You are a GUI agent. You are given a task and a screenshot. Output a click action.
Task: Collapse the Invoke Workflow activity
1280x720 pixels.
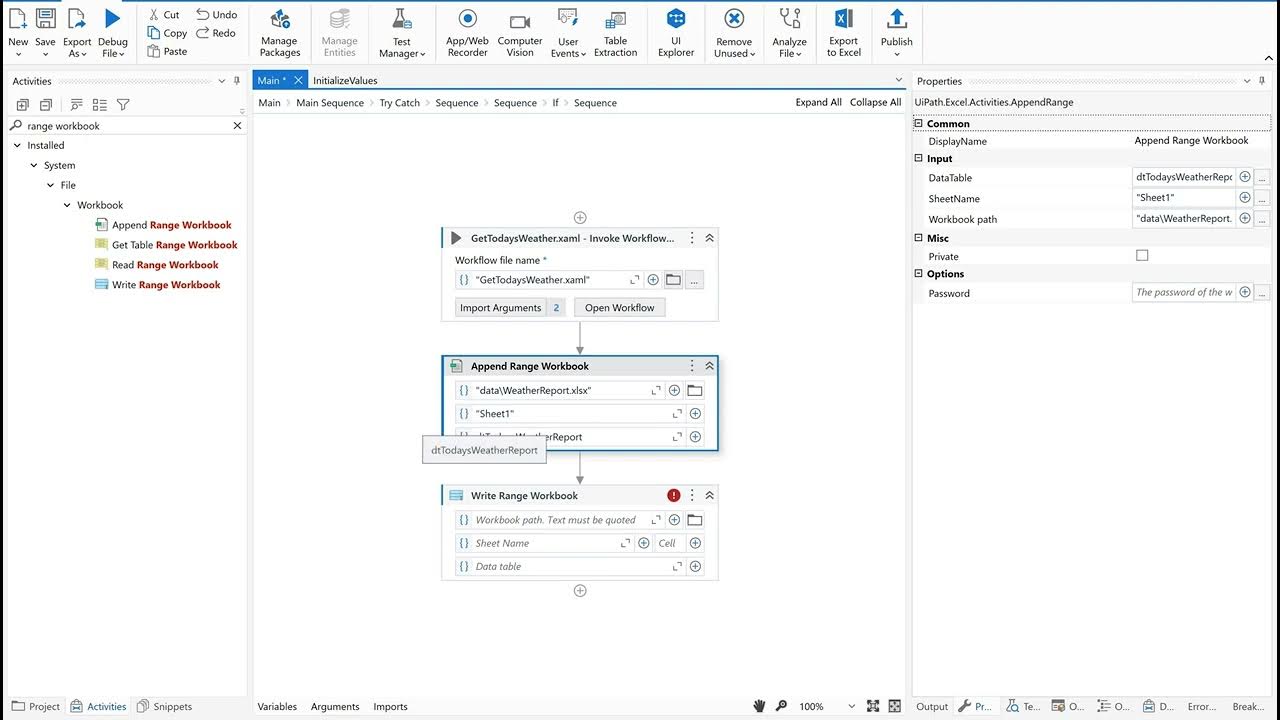coord(709,238)
